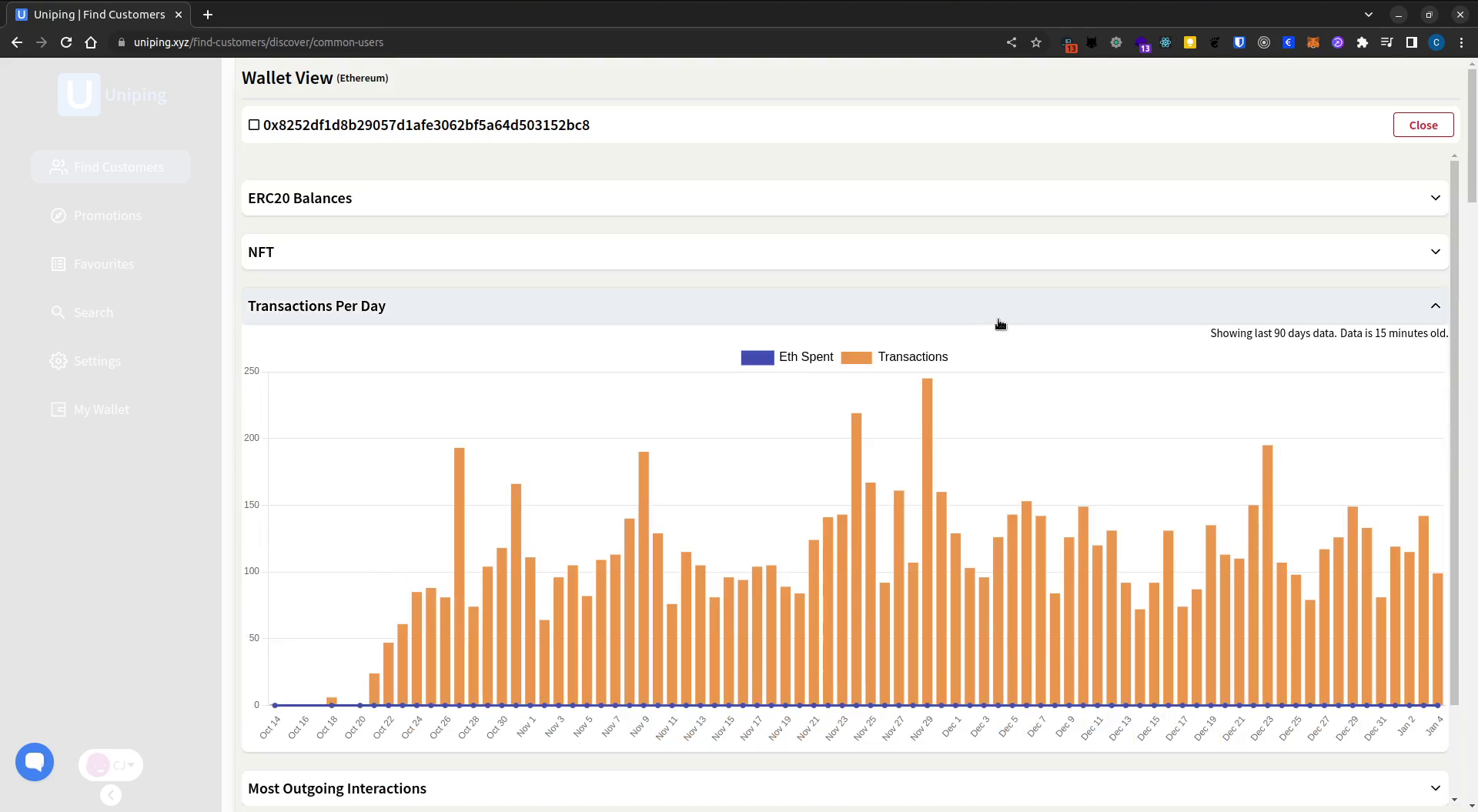1478x812 pixels.
Task: Open Settings in the sidebar
Action: (x=85, y=361)
